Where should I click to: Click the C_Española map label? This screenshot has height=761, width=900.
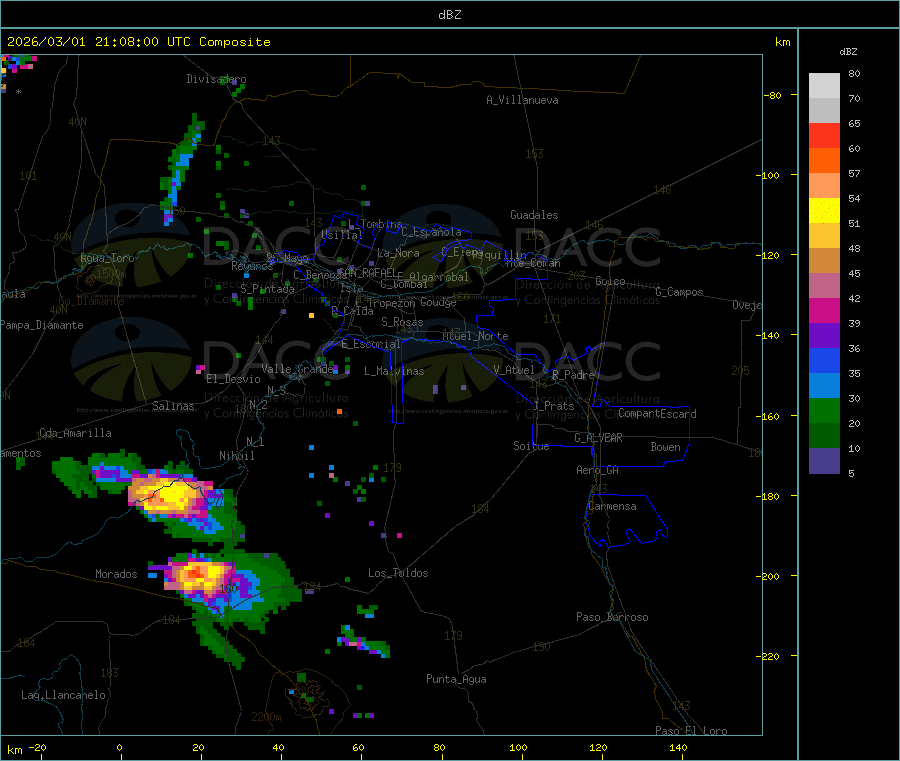[x=431, y=232]
